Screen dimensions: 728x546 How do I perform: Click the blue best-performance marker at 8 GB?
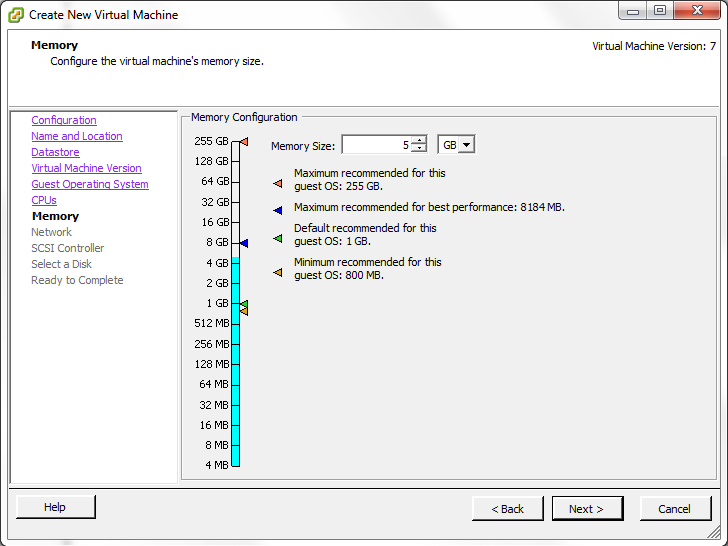coord(244,243)
